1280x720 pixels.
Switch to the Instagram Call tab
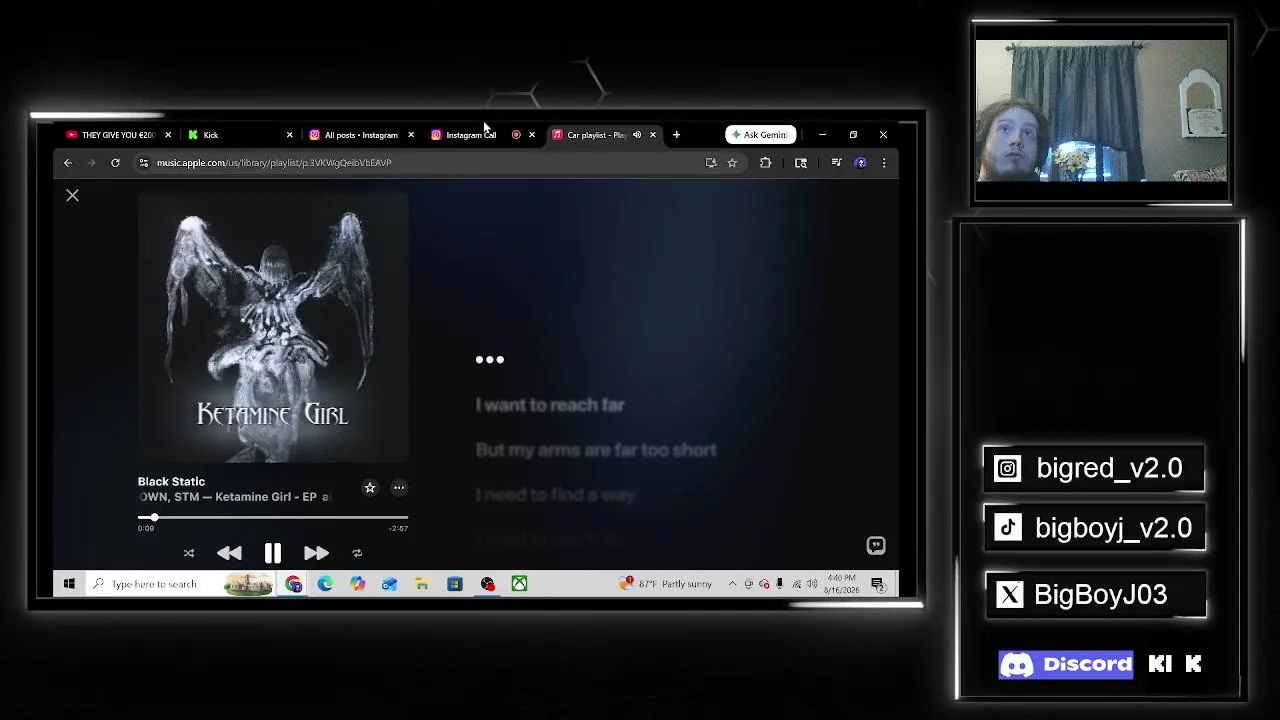coord(470,135)
